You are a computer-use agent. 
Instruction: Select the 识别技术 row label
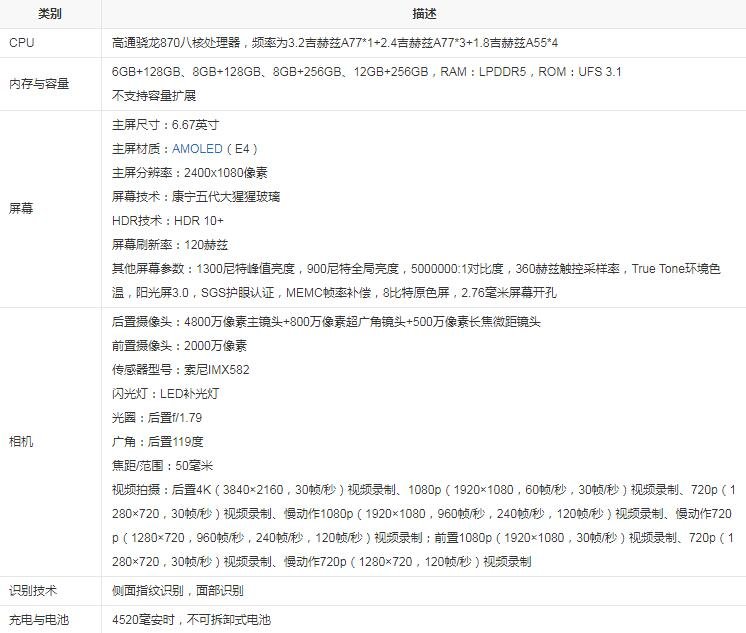(x=33, y=591)
